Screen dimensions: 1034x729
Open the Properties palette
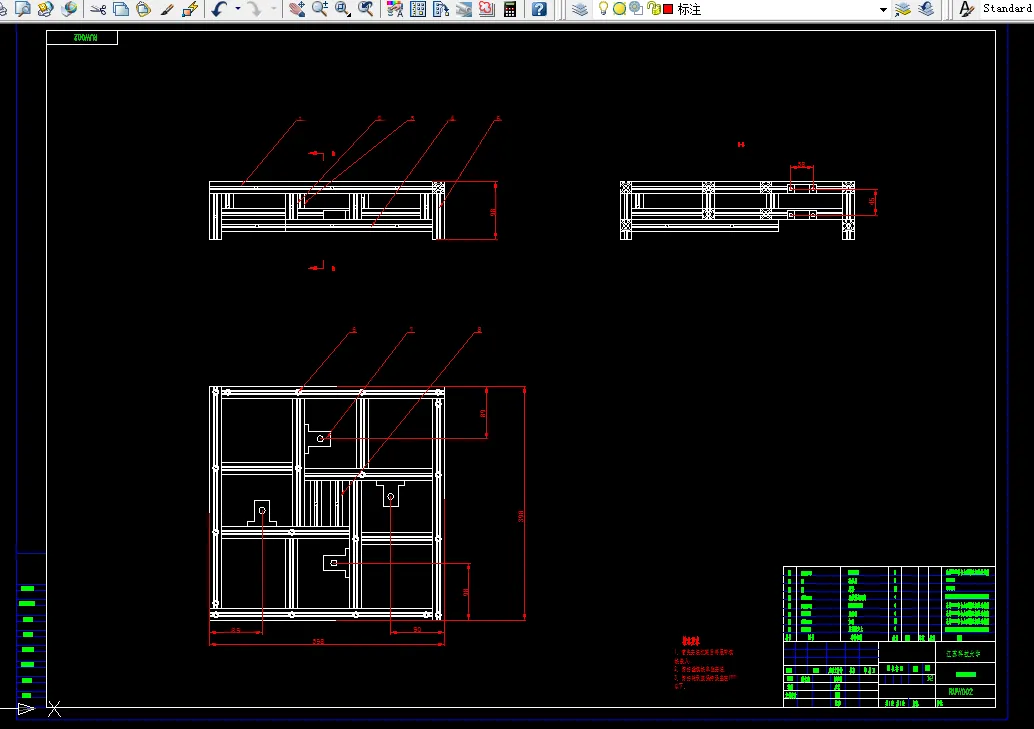[x=395, y=9]
